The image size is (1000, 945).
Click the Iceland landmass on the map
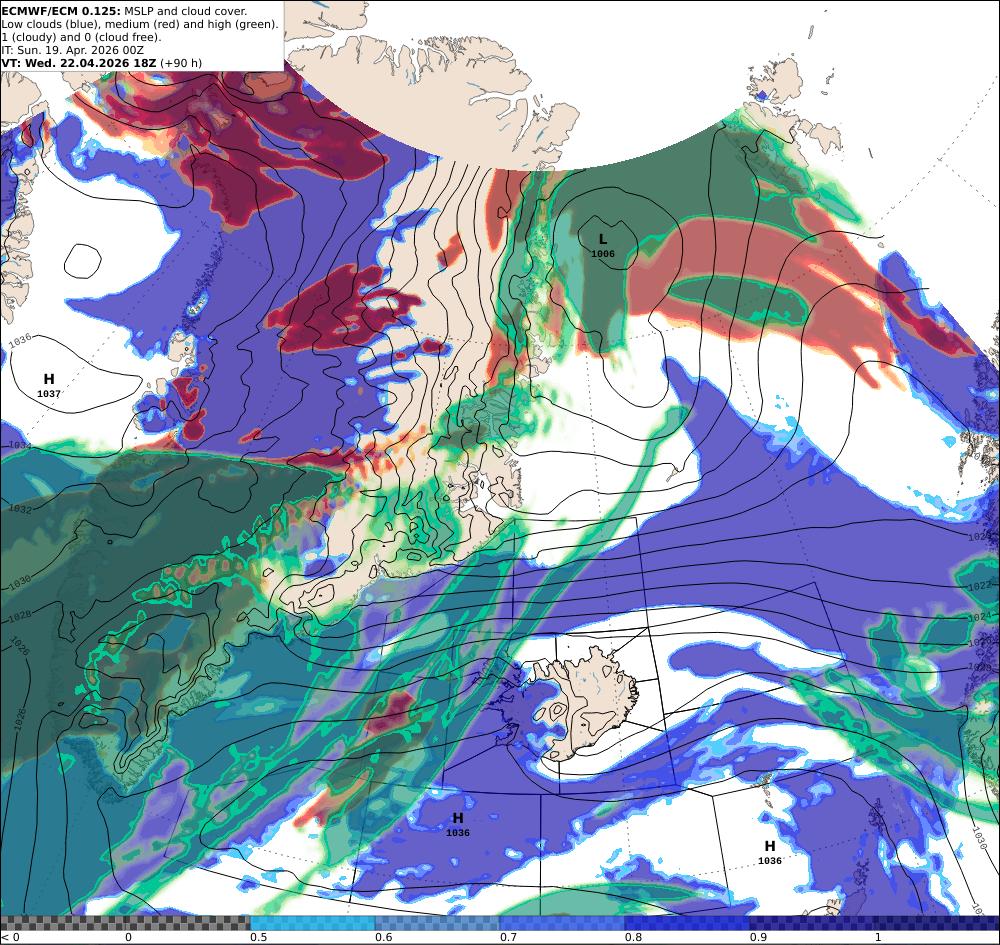click(x=590, y=698)
